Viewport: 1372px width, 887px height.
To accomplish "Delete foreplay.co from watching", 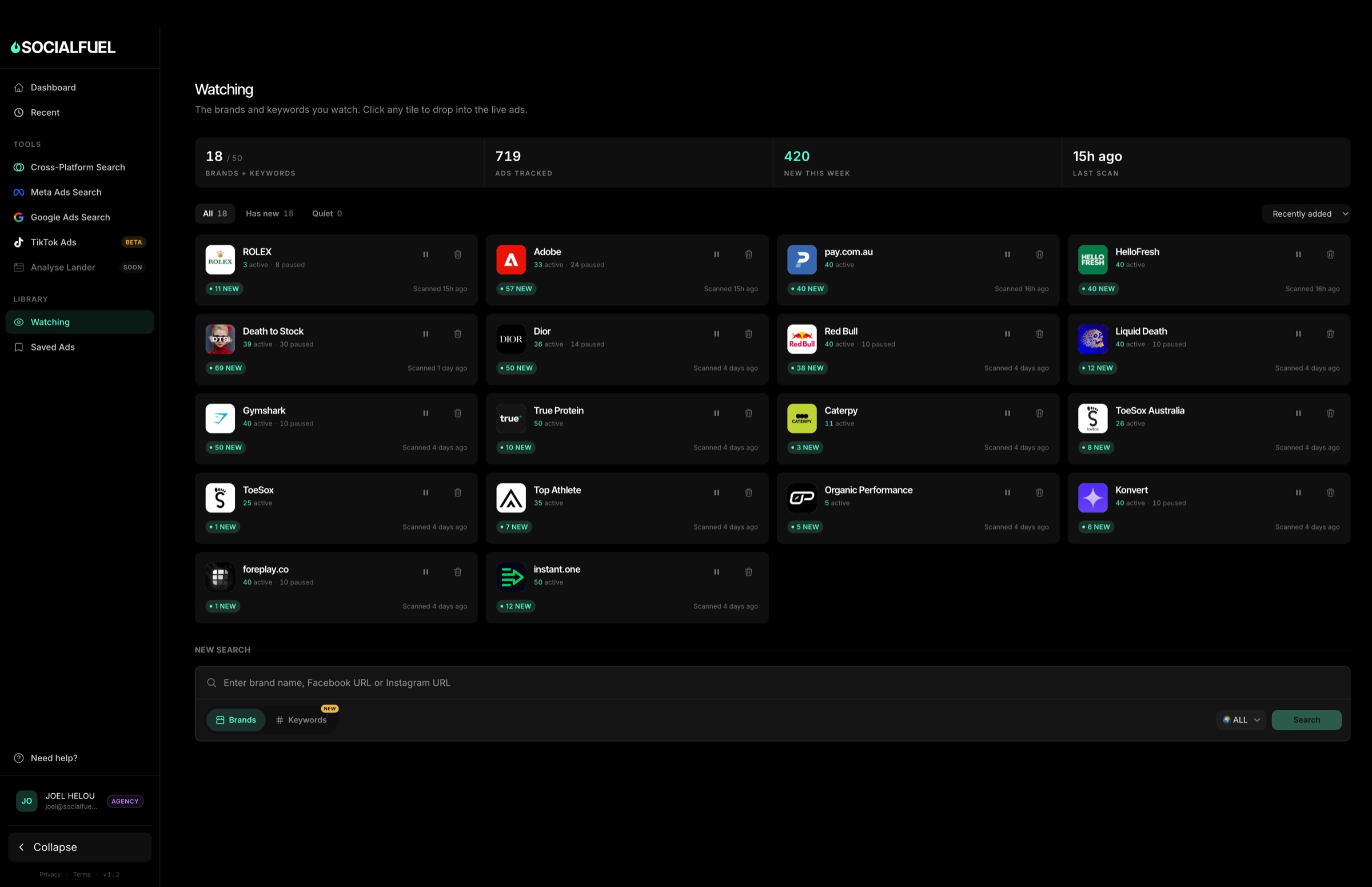I will click(x=458, y=572).
